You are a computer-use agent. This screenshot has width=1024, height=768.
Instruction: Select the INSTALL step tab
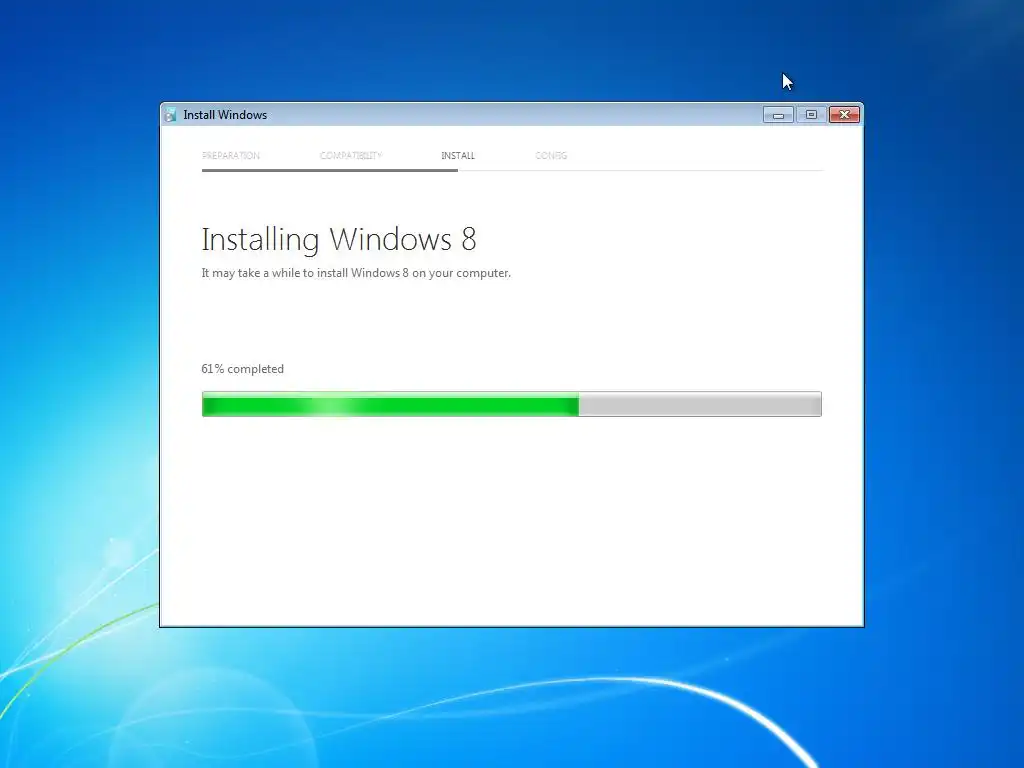(458, 155)
